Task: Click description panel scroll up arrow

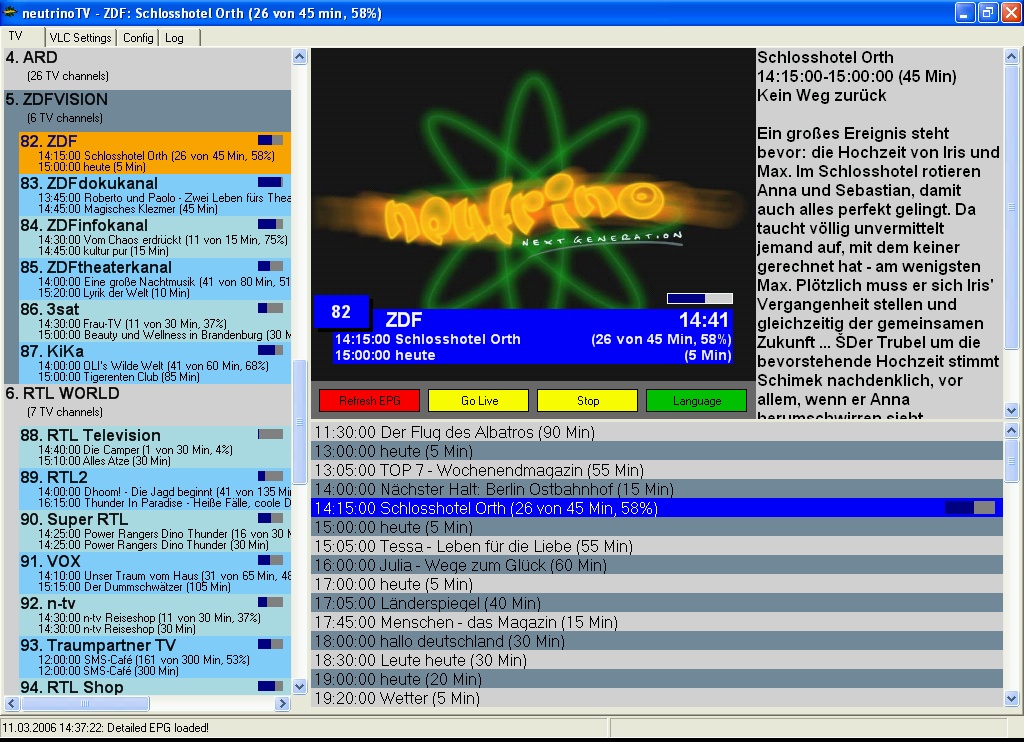Action: point(1012,57)
